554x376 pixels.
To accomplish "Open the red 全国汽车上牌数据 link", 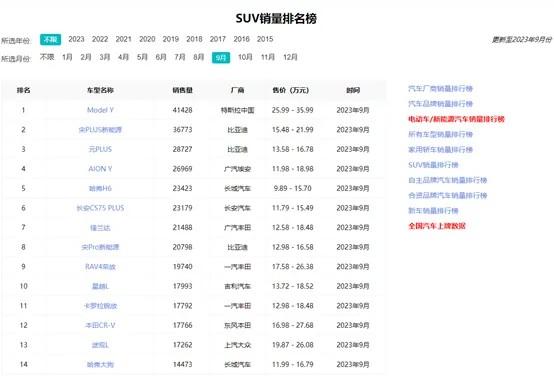I will pyautogui.click(x=437, y=226).
